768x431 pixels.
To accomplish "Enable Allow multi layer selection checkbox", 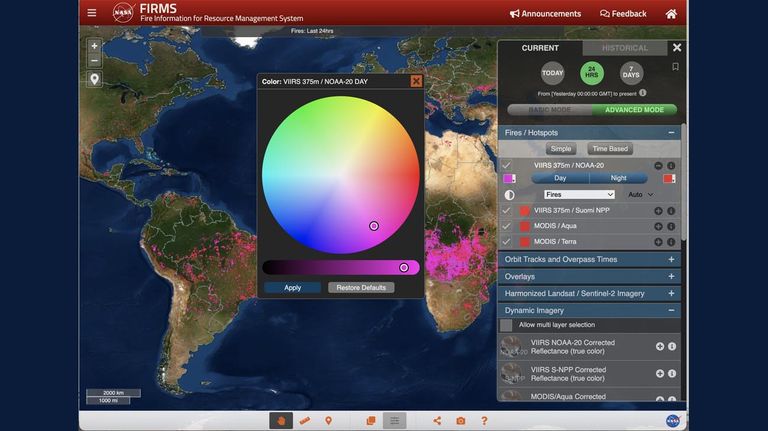I will point(506,325).
